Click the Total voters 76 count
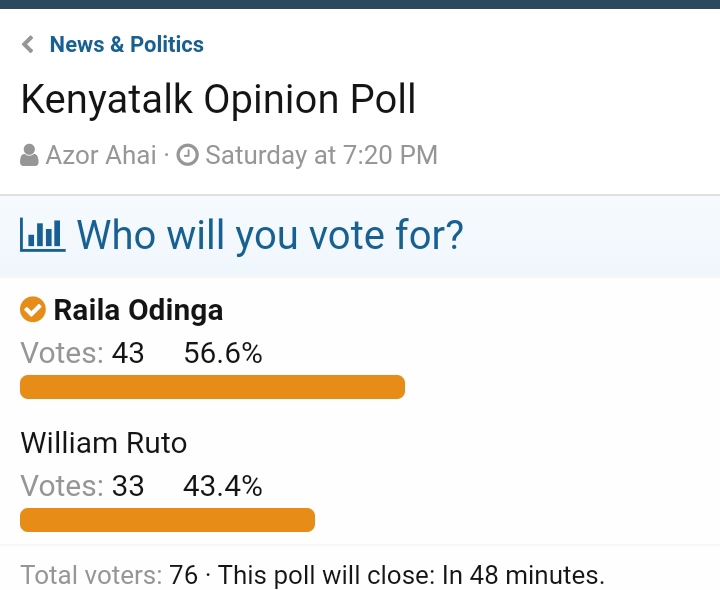720x590 pixels. 183,575
